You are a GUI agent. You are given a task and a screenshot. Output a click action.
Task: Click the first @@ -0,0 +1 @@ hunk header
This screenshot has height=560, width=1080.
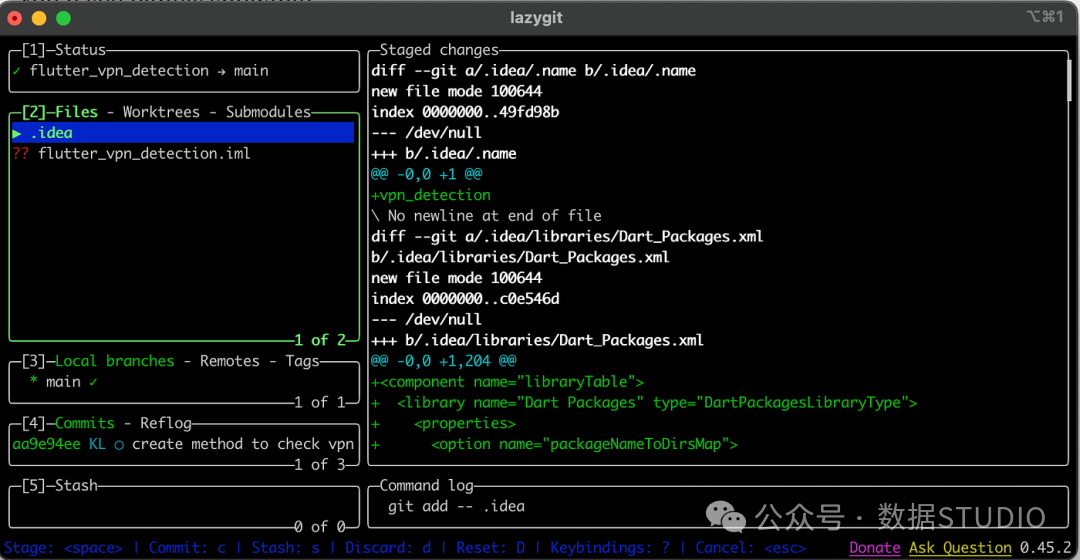point(426,174)
